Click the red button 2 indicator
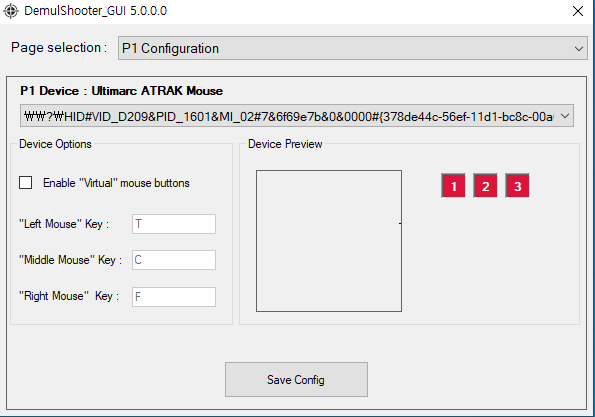 (x=485, y=186)
